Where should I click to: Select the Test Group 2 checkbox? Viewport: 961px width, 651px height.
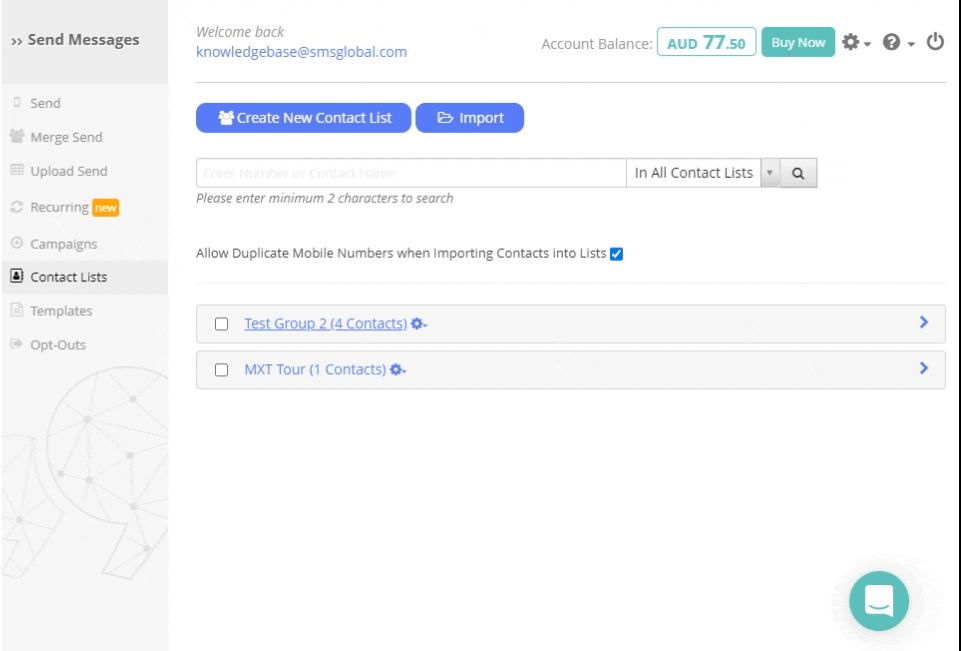tap(222, 324)
